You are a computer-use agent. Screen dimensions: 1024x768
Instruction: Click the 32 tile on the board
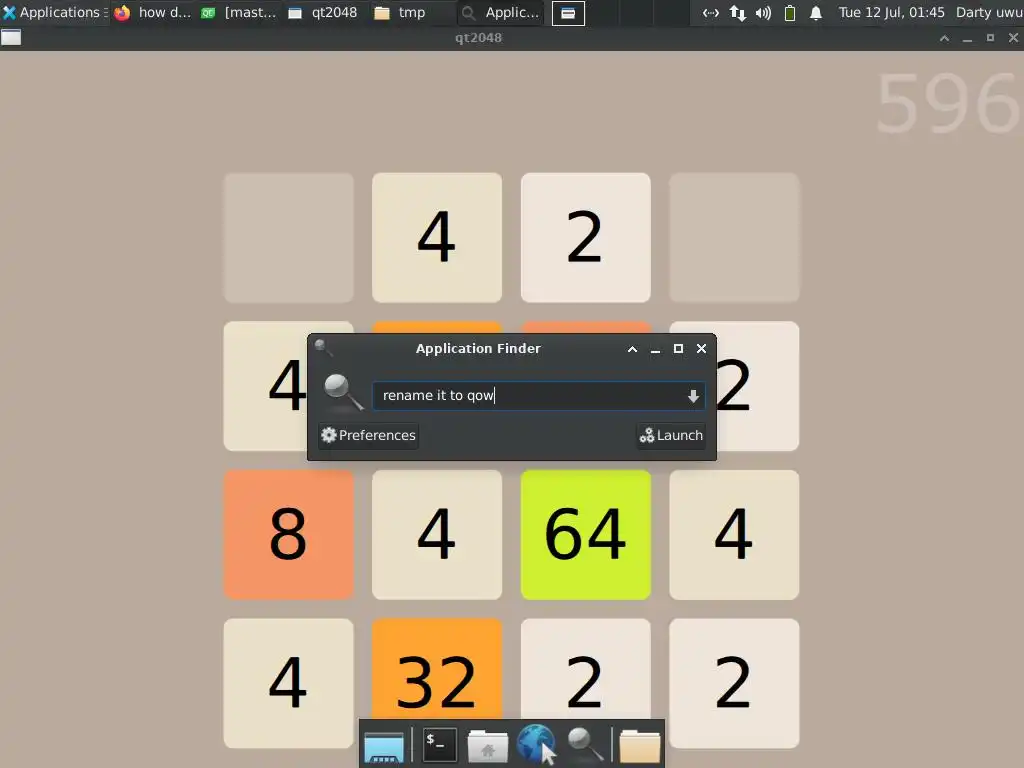[x=437, y=669]
